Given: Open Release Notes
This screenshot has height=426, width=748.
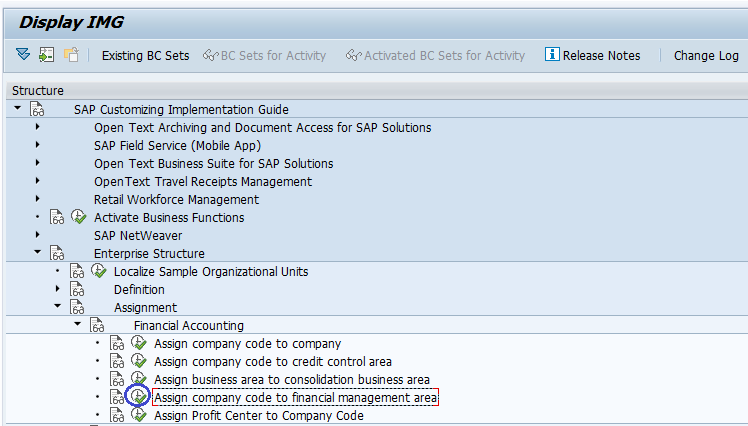Looking at the screenshot, I should point(593,56).
